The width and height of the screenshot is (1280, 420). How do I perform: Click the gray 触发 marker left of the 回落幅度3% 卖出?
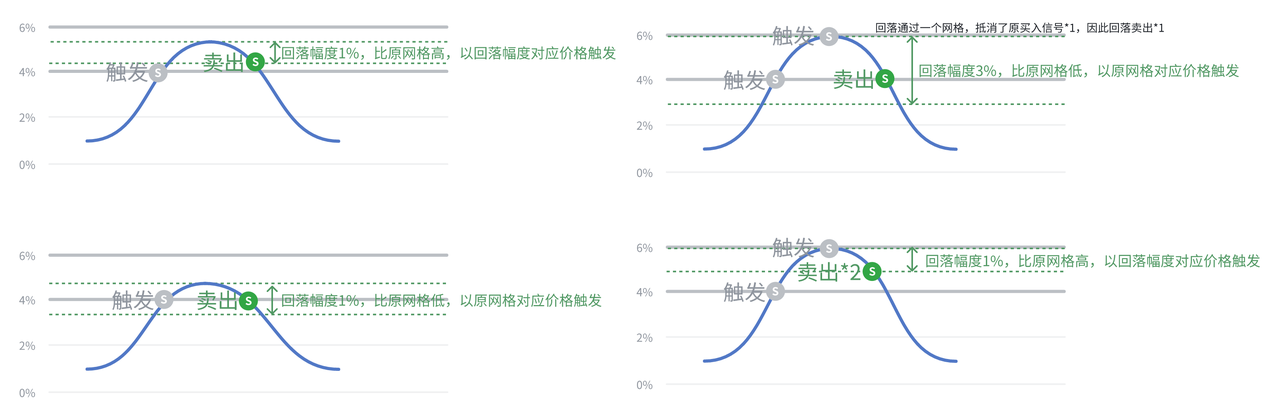(777, 79)
